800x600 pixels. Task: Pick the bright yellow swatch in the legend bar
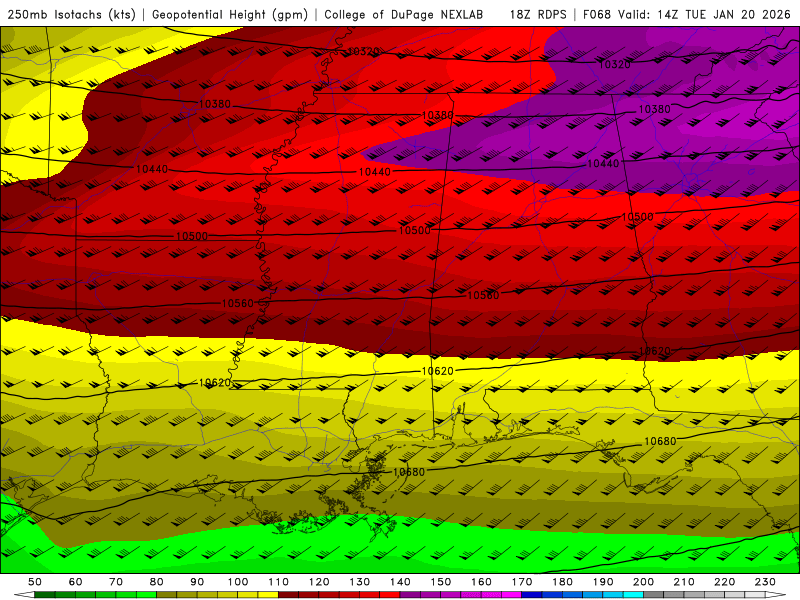point(268,595)
